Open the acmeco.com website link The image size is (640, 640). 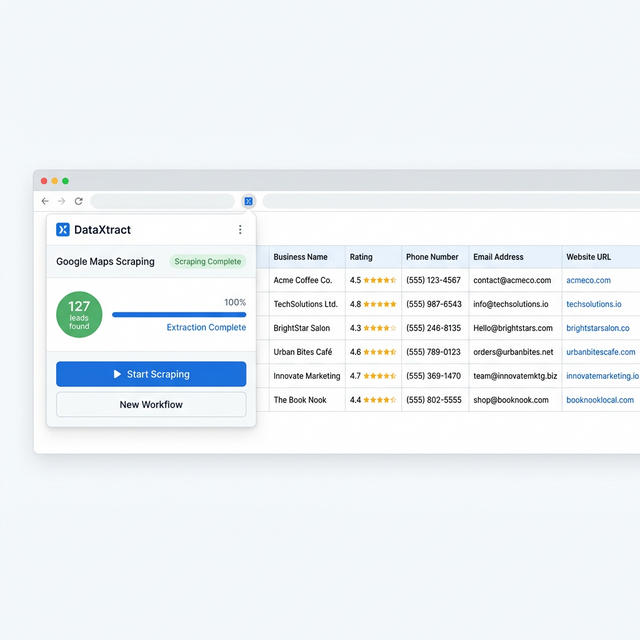(x=588, y=280)
